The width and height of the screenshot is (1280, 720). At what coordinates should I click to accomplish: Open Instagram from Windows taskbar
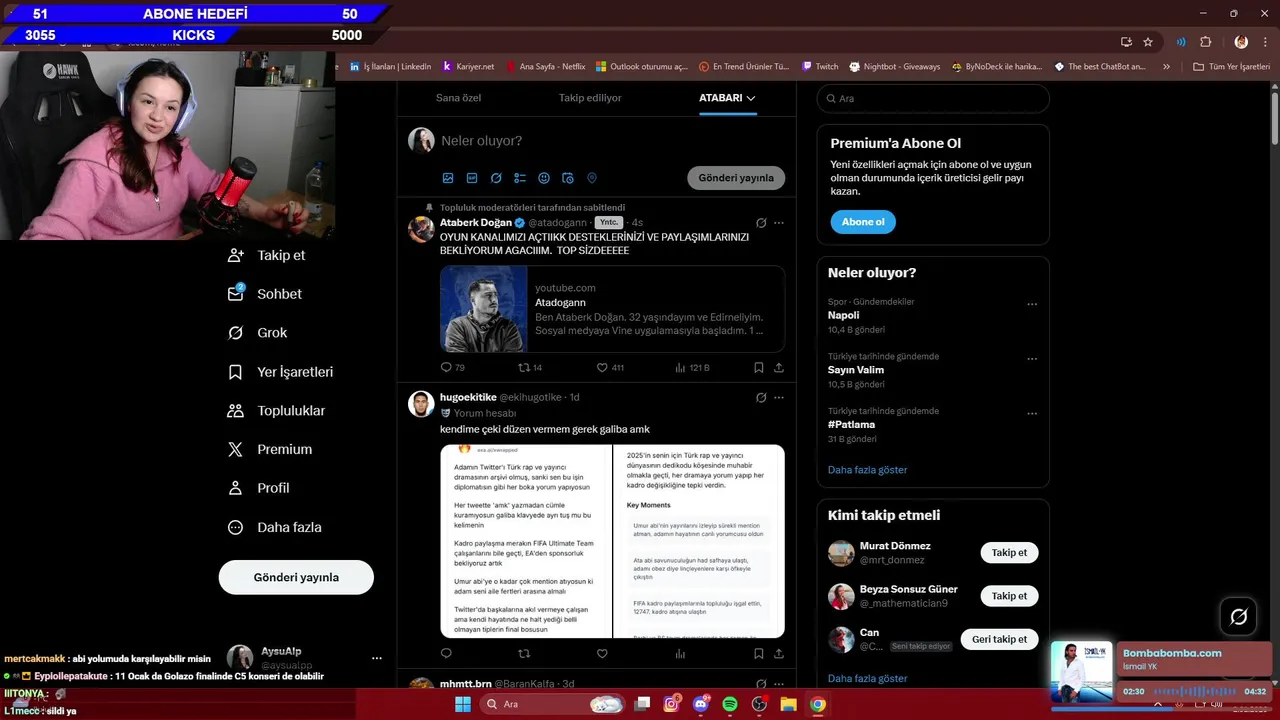(672, 704)
